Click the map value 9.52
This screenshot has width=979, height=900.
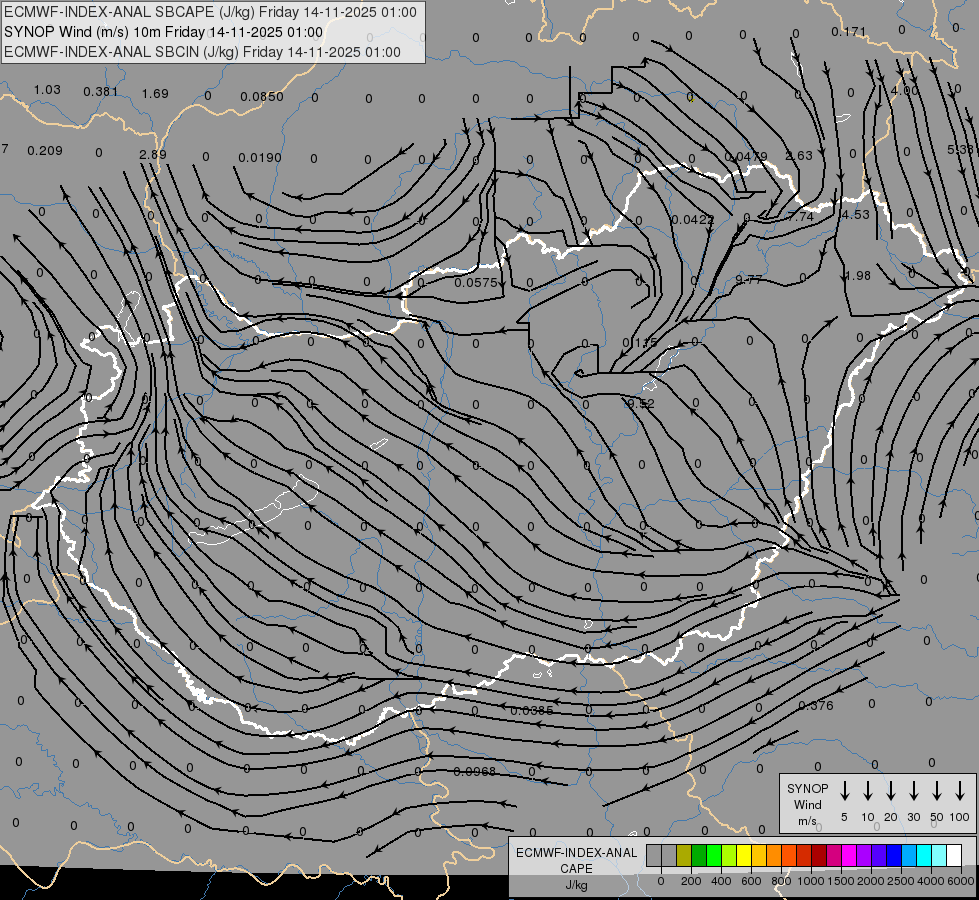[641, 403]
